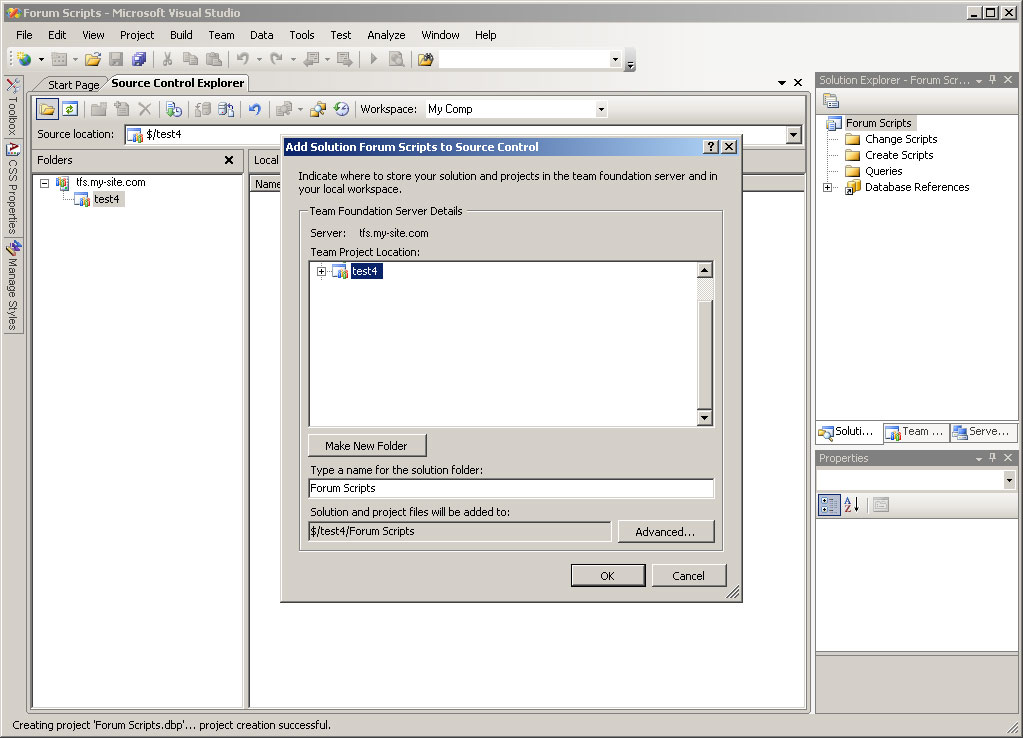Open the Tools menu
The width and height of the screenshot is (1023, 738).
301,35
